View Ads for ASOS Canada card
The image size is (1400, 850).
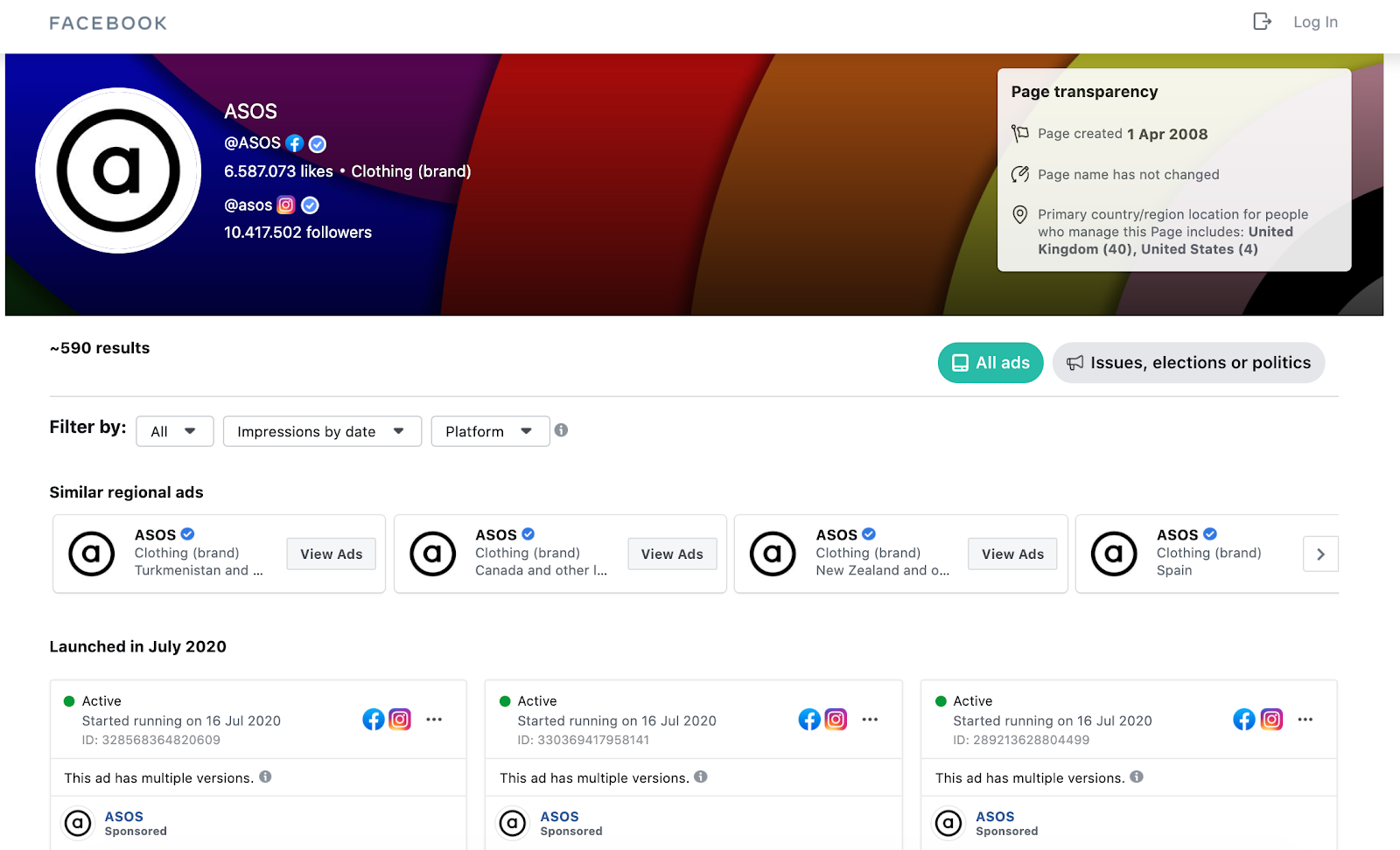672,554
